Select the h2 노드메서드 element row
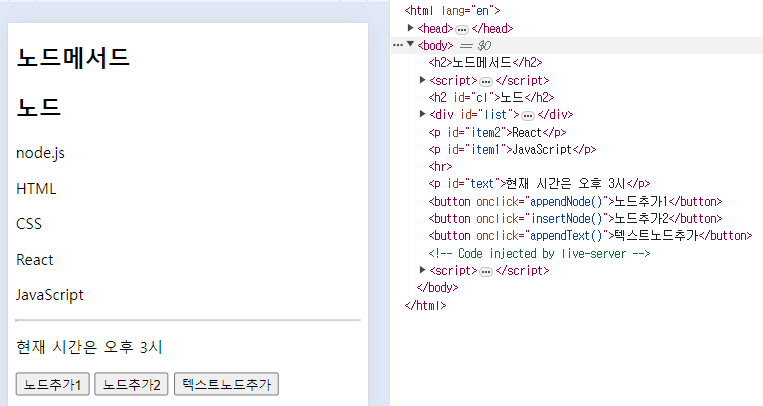Screen dimensions: 763x406 click(x=485, y=62)
